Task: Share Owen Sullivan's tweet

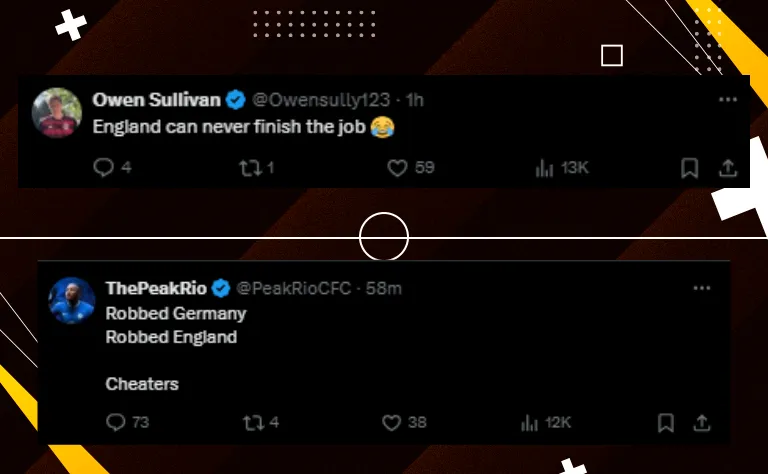Action: 728,168
